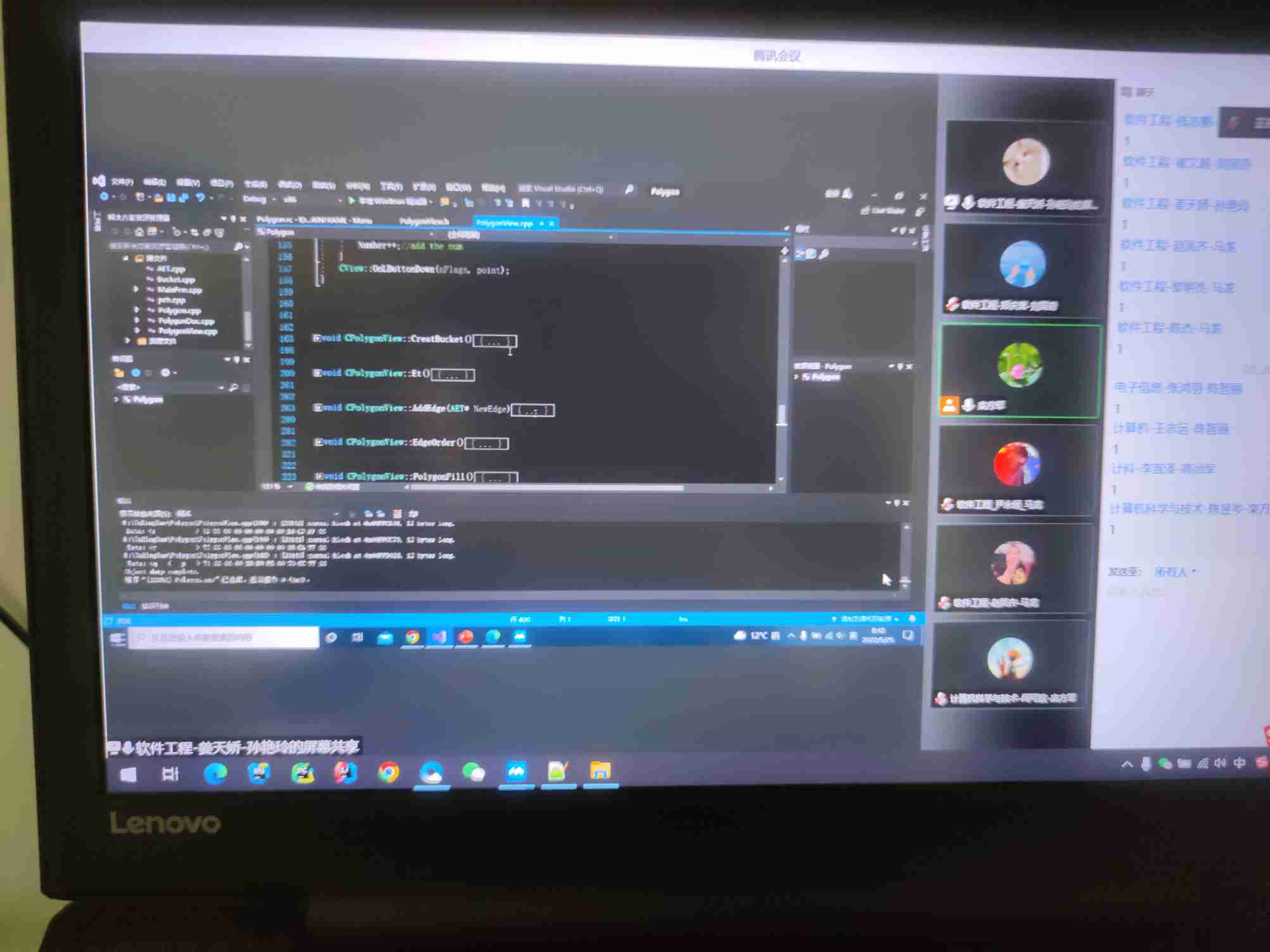
Task: Click the bookmark icon in the Visual Studio toolbar
Action: pyautogui.click(x=525, y=203)
